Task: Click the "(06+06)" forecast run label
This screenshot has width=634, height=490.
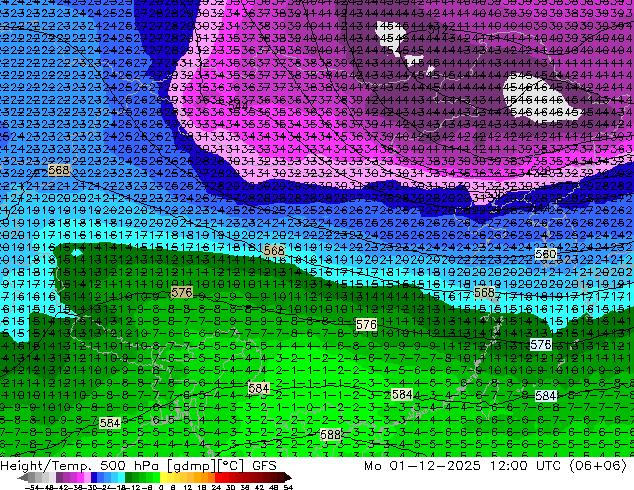Action: [598, 465]
